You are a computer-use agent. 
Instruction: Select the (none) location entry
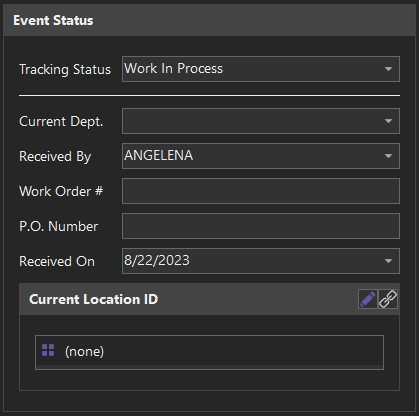(x=209, y=351)
